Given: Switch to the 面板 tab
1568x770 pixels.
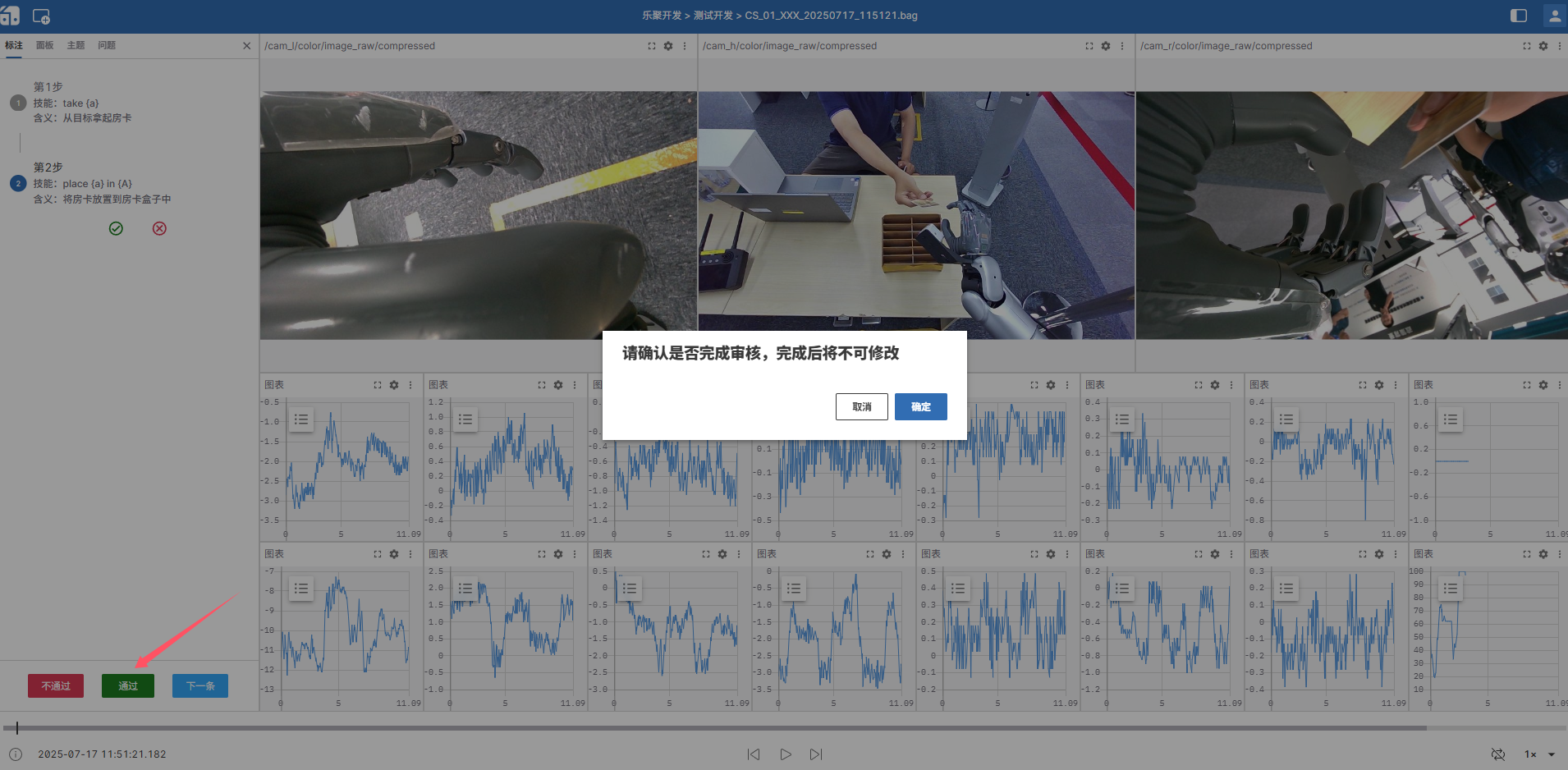Looking at the screenshot, I should coord(44,45).
